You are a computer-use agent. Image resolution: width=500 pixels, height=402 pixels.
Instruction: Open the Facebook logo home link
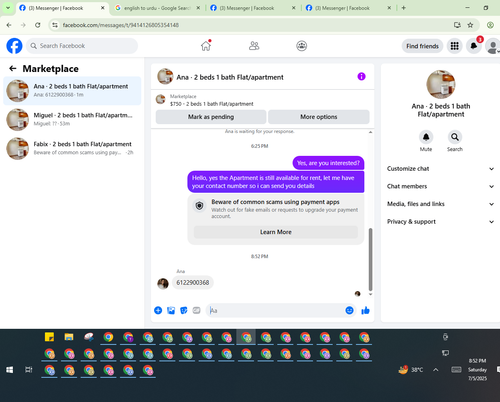(14, 46)
